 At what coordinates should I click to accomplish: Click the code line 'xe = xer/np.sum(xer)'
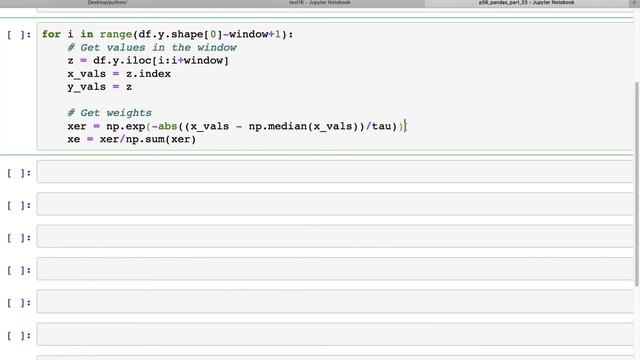pyautogui.click(x=131, y=139)
